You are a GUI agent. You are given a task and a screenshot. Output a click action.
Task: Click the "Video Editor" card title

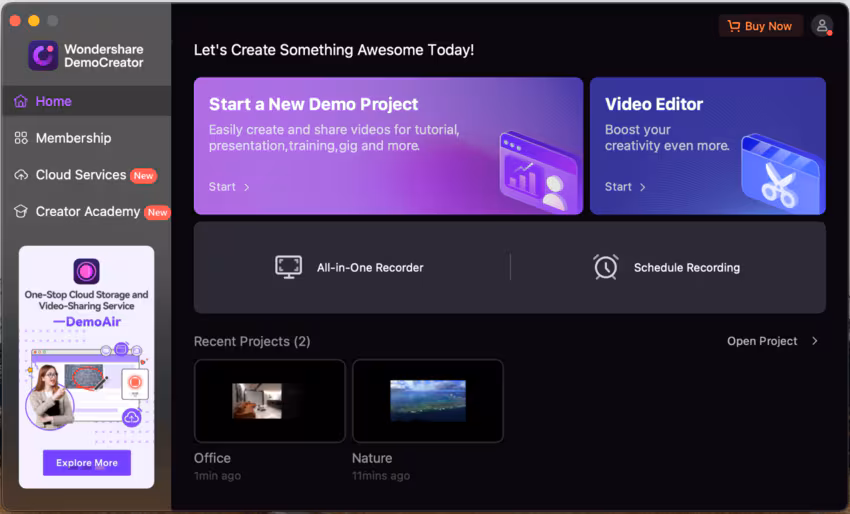coord(654,104)
